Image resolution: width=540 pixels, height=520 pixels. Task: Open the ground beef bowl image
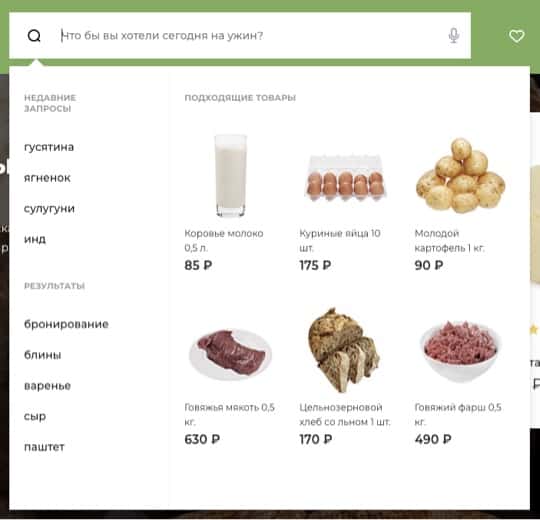[460, 351]
